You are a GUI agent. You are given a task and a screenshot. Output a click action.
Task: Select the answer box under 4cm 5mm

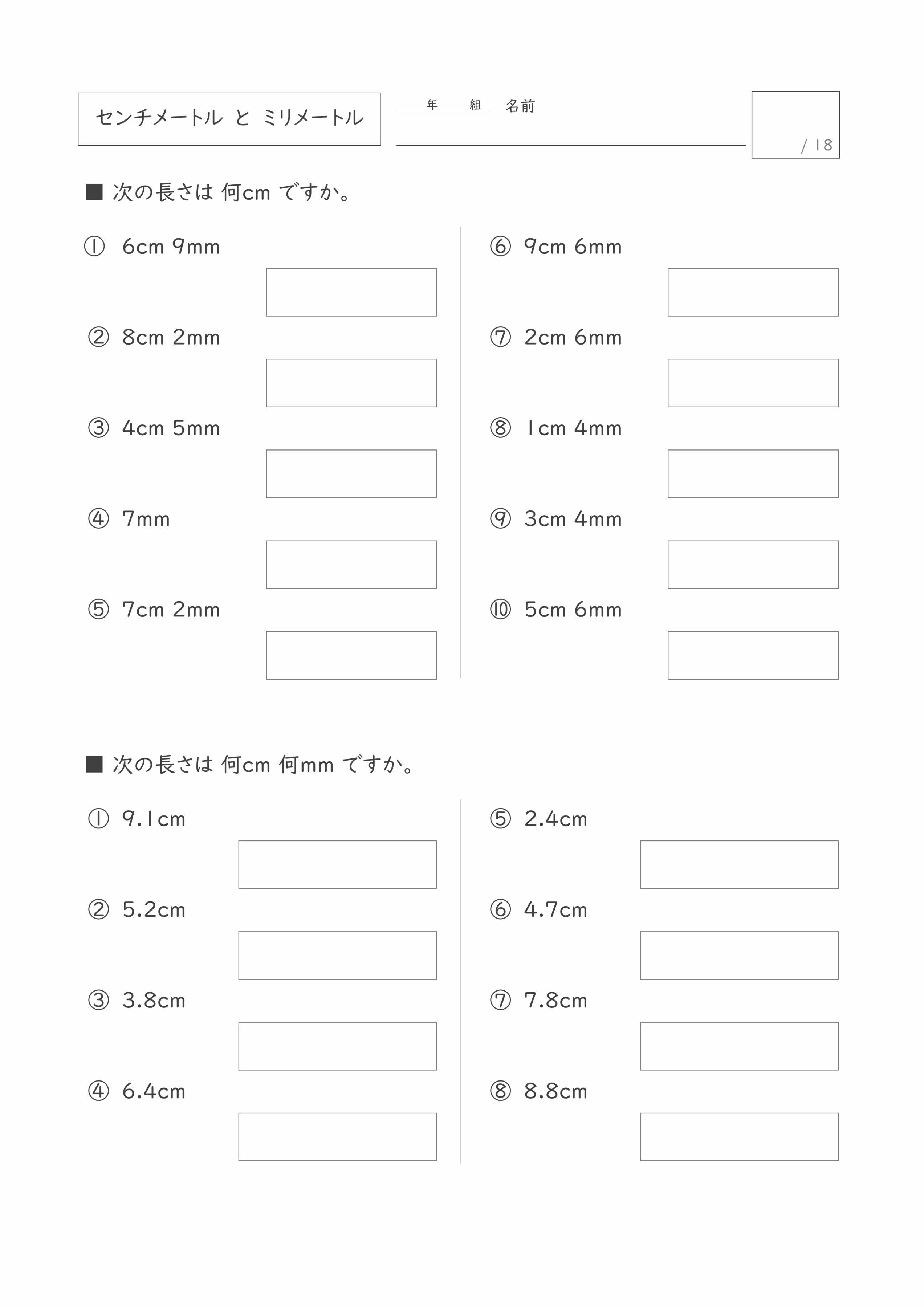pyautogui.click(x=351, y=474)
